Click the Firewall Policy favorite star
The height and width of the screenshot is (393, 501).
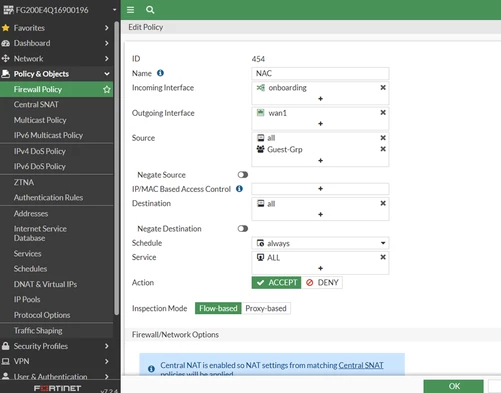pos(107,89)
